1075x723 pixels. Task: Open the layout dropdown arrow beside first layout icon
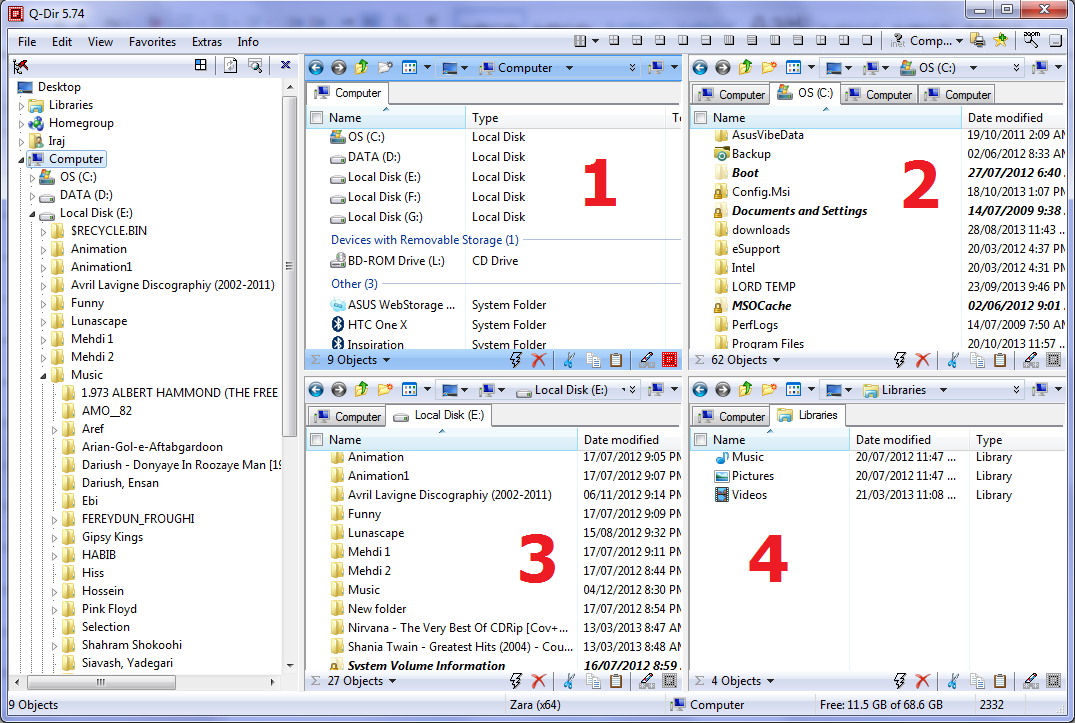coord(595,41)
